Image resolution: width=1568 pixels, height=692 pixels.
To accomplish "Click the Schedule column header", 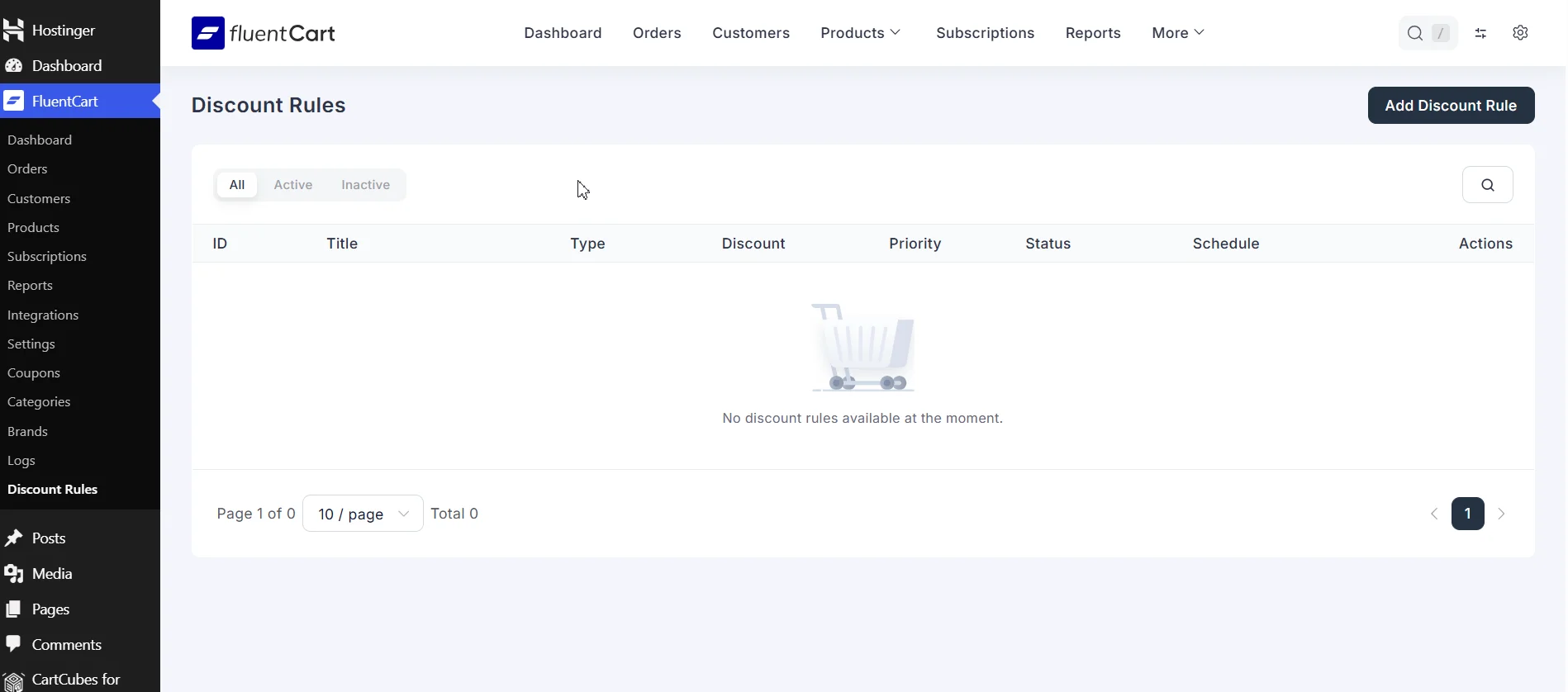I will pos(1226,244).
